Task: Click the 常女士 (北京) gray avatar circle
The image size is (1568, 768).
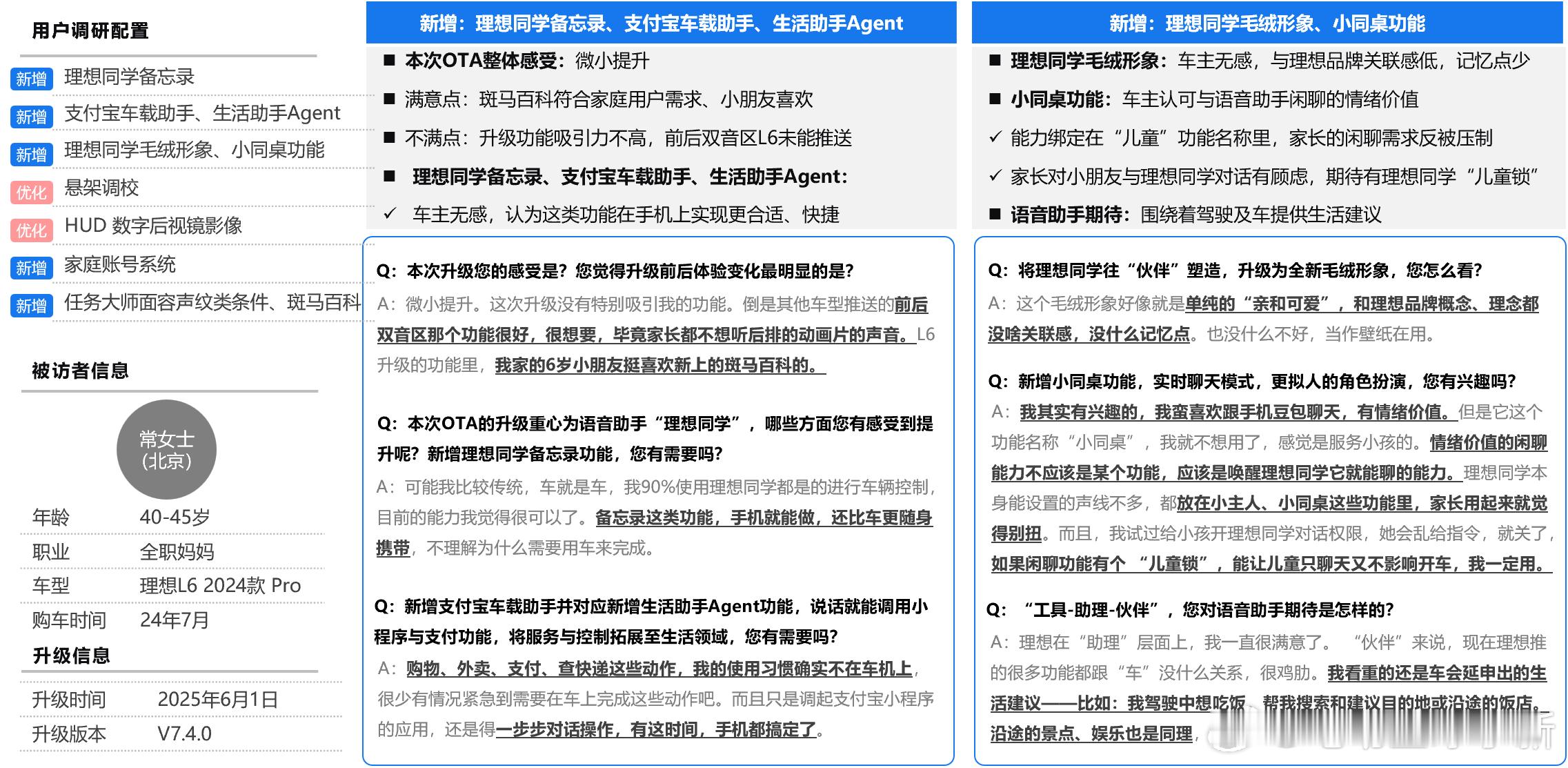Action: tap(167, 450)
